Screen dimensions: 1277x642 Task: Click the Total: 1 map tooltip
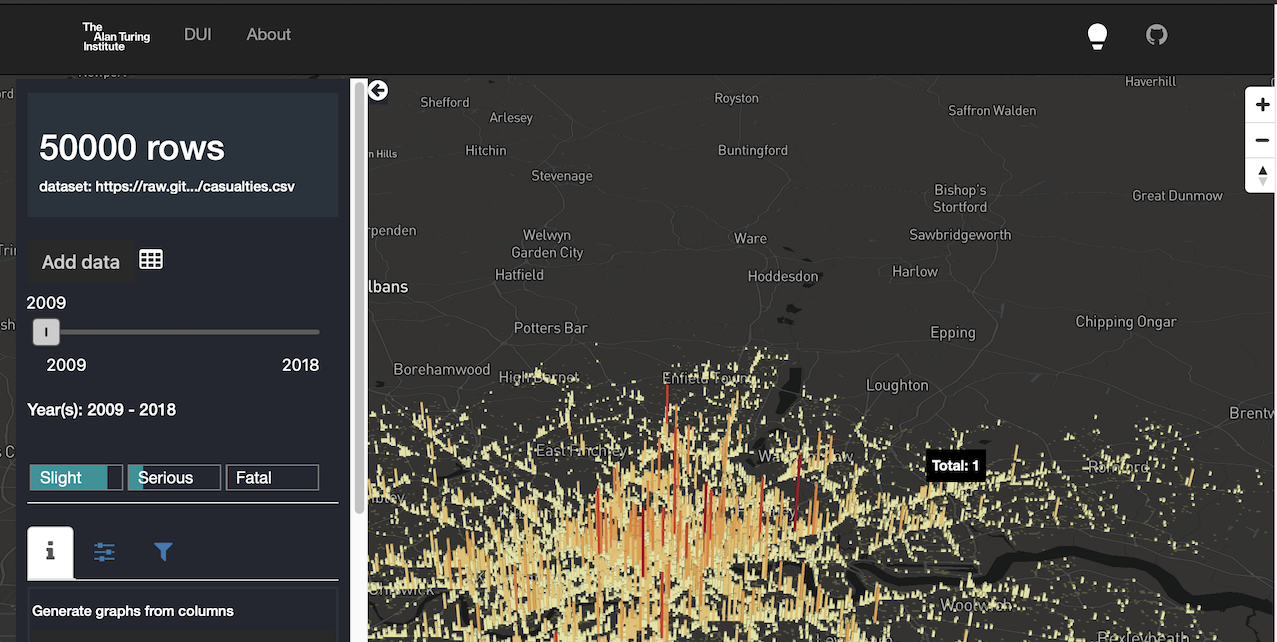(955, 466)
